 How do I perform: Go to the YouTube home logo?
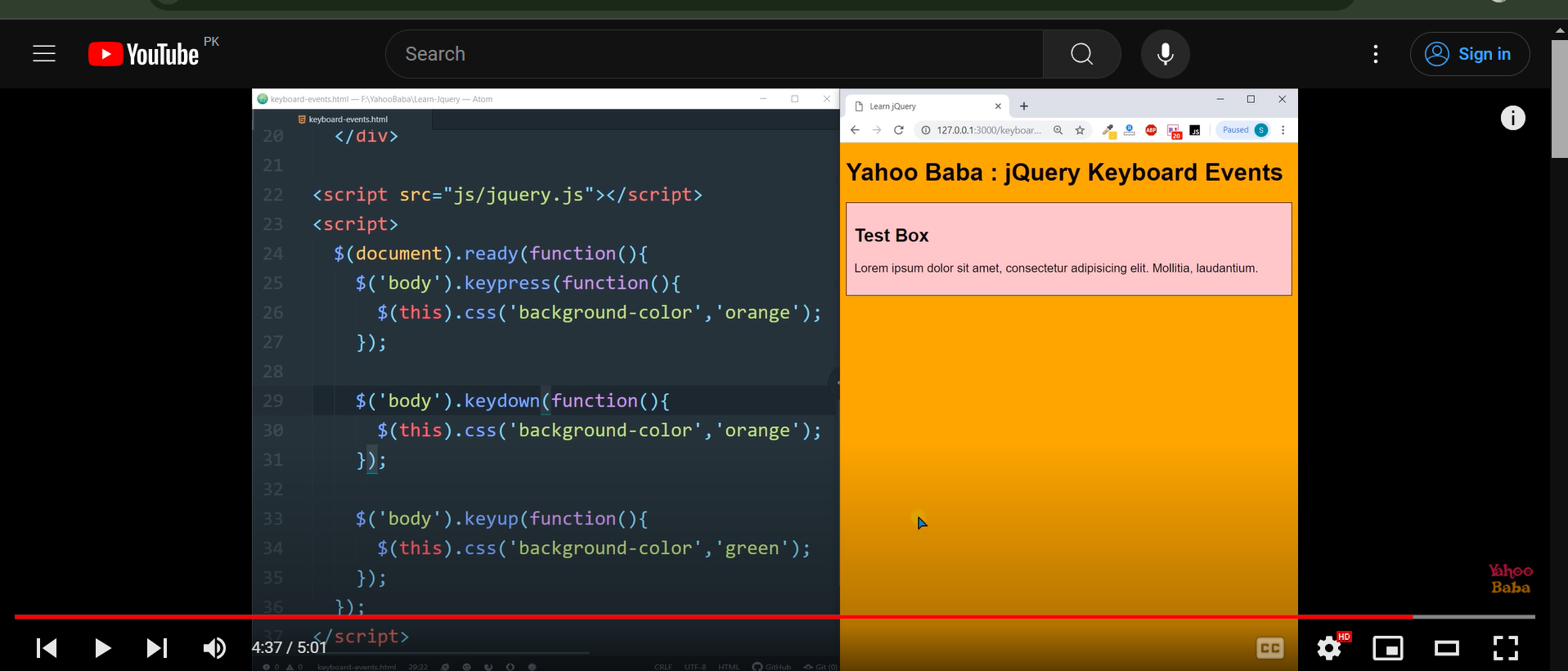point(144,54)
